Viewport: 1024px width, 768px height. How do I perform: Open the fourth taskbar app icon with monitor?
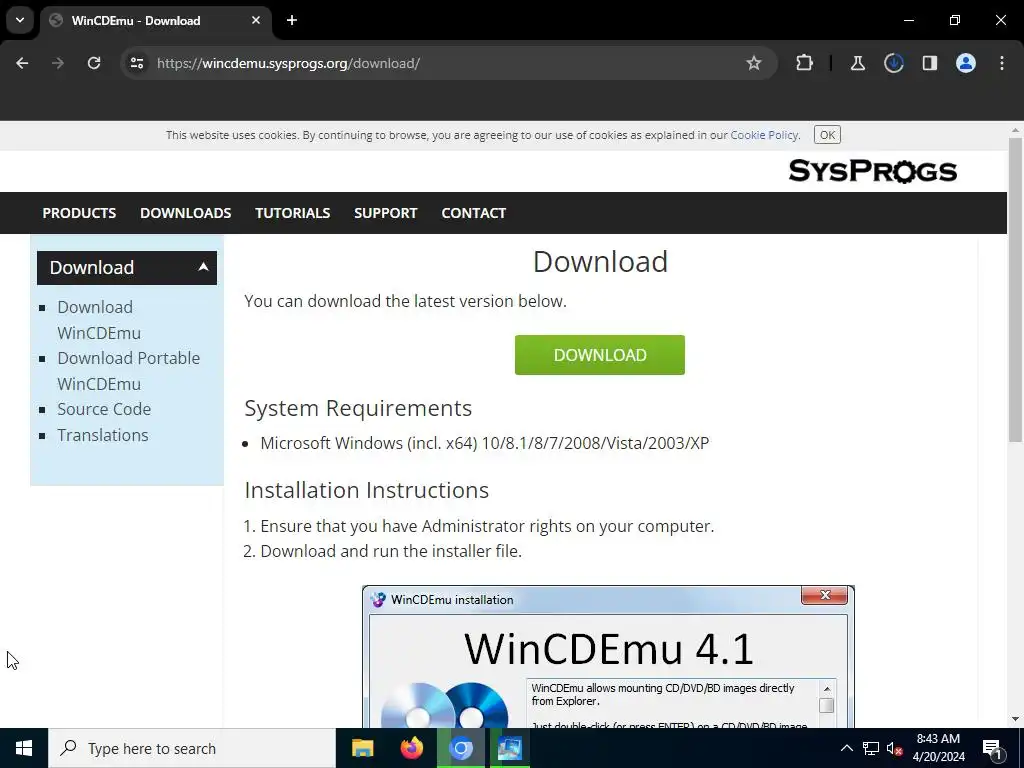coord(509,748)
